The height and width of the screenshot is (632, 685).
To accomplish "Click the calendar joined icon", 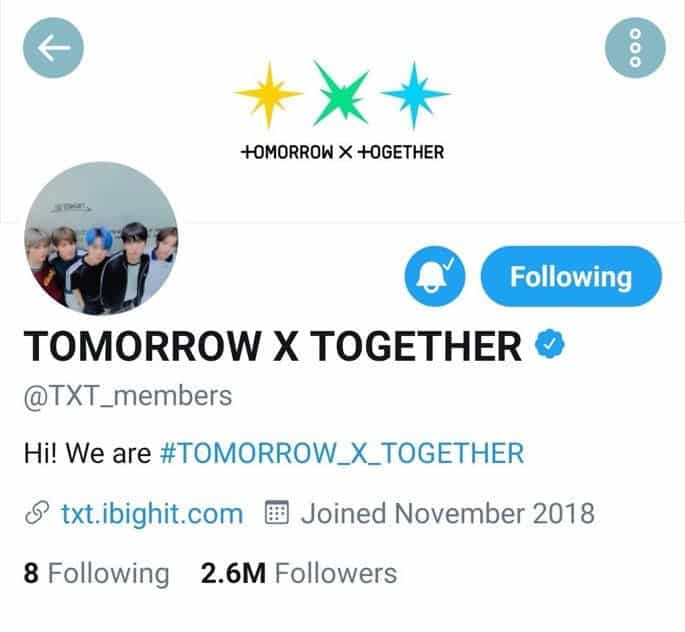I will point(277,512).
